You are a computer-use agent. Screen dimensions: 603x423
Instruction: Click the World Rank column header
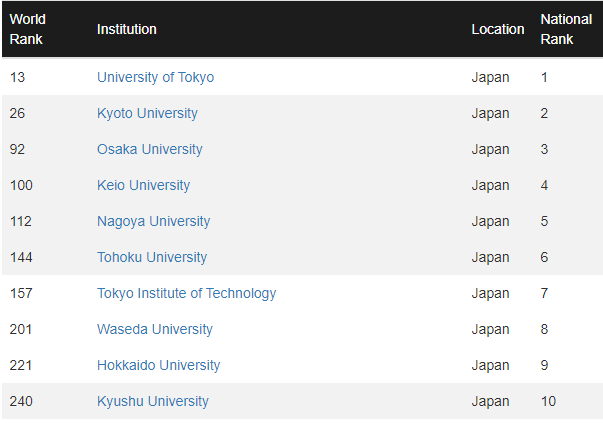[28, 29]
